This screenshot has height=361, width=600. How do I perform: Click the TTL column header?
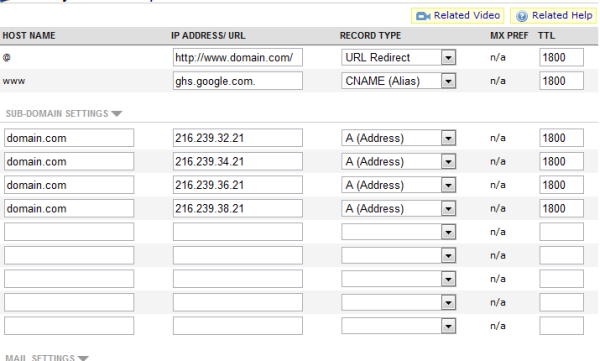click(546, 36)
